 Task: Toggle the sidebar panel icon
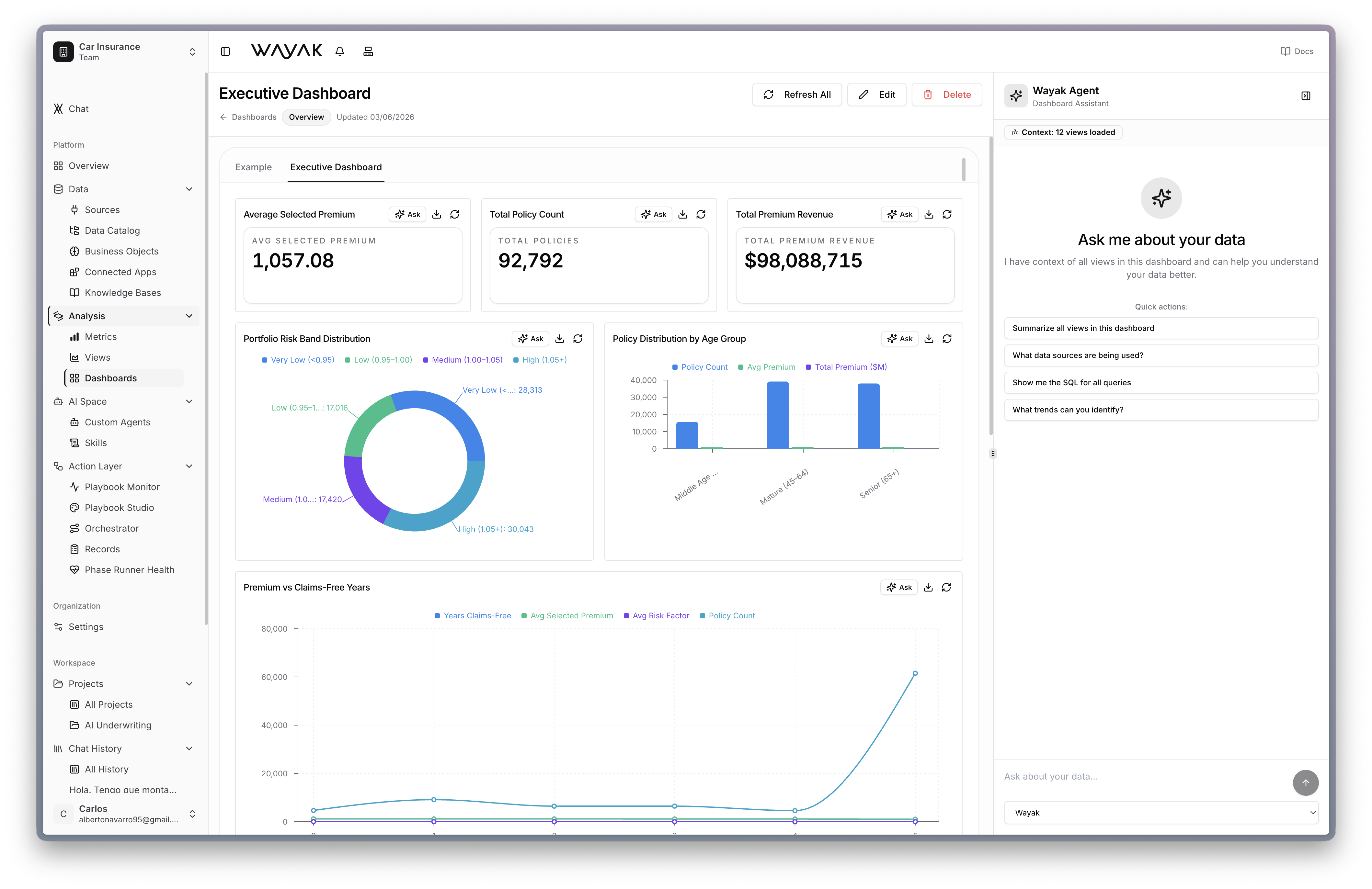(225, 51)
